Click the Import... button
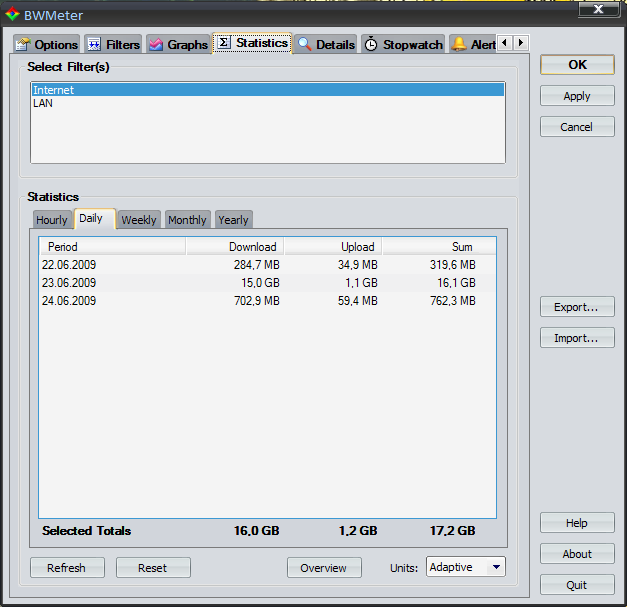Image resolution: width=627 pixels, height=607 pixels. (x=577, y=338)
